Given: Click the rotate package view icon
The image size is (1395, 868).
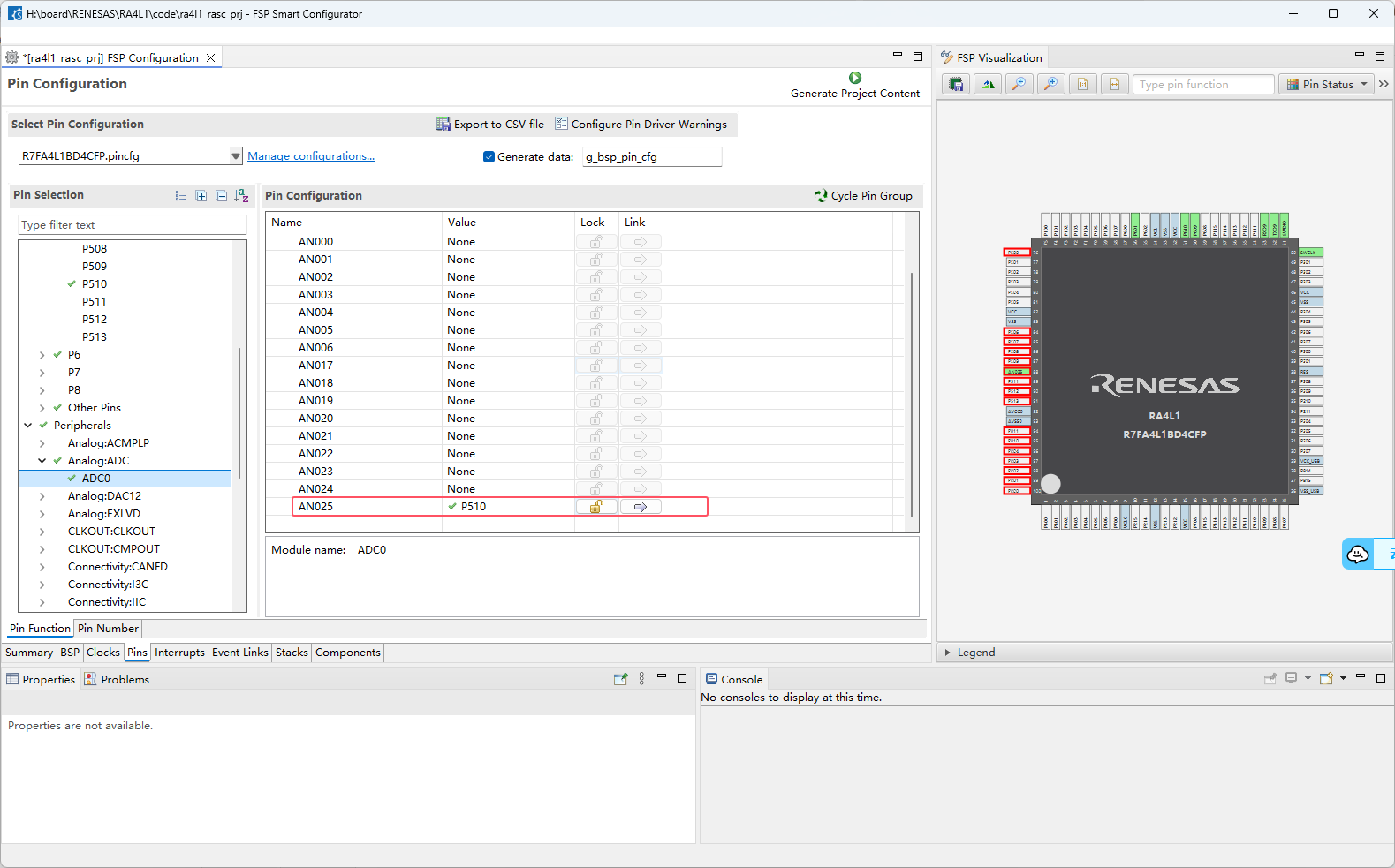Looking at the screenshot, I should point(988,84).
